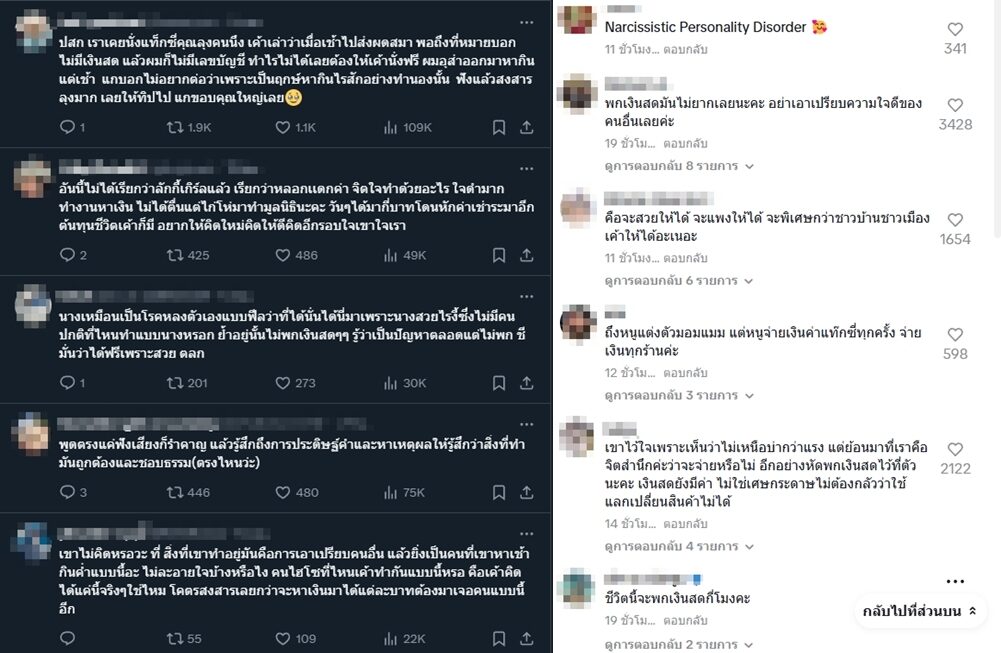Expand the 8 replies thread
This screenshot has height=653, width=1001.
(679, 166)
